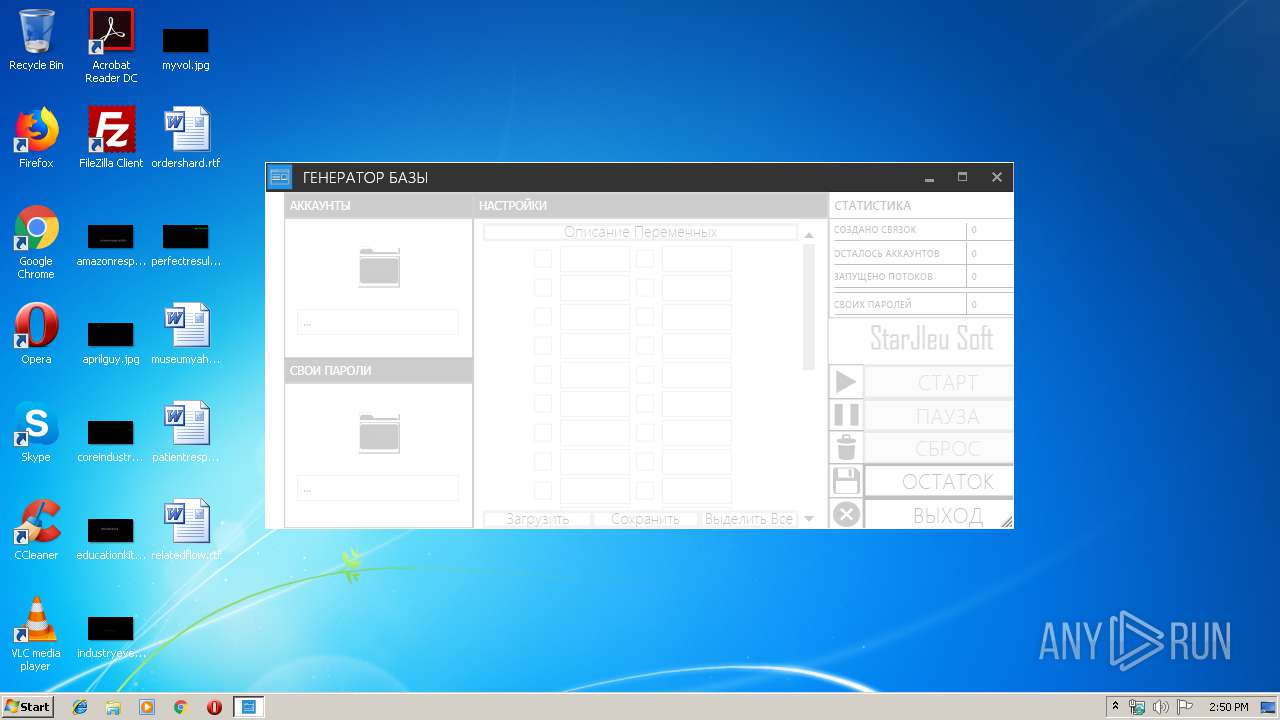Click the circled X icon beside ВЫХОД
This screenshot has width=1280, height=720.
[x=846, y=514]
